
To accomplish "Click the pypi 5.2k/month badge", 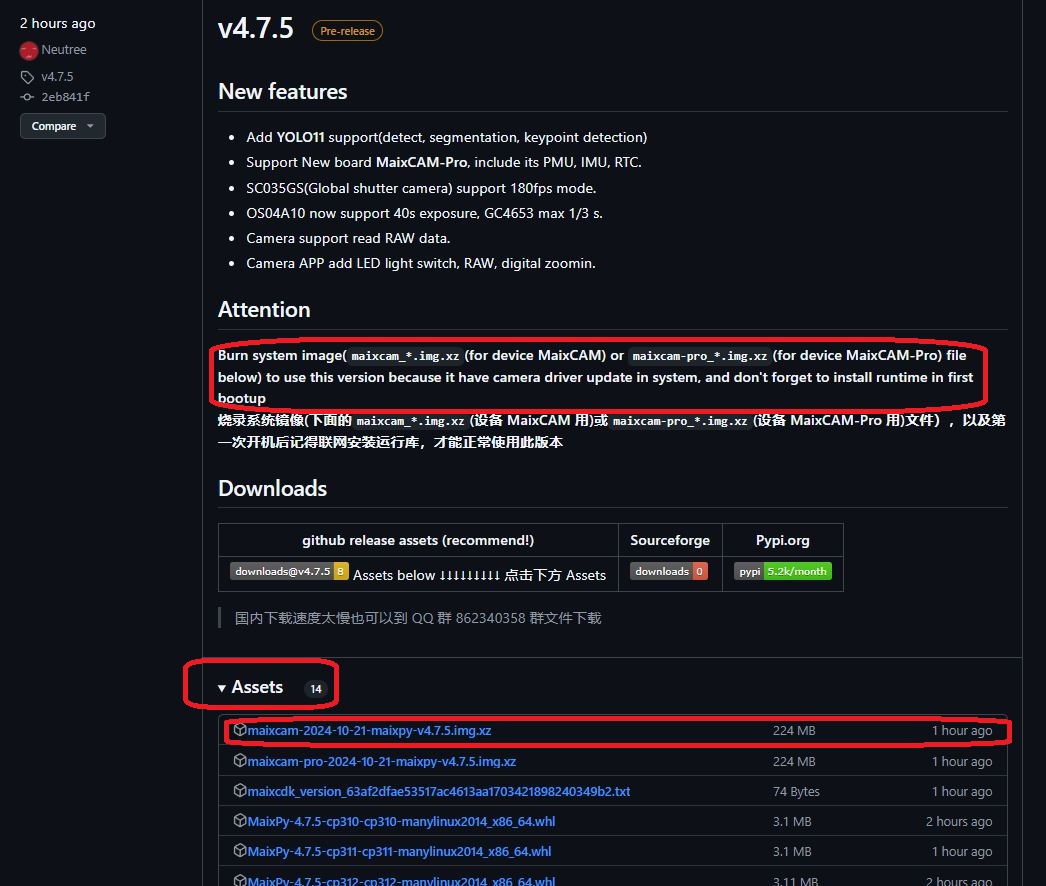I will tap(782, 571).
